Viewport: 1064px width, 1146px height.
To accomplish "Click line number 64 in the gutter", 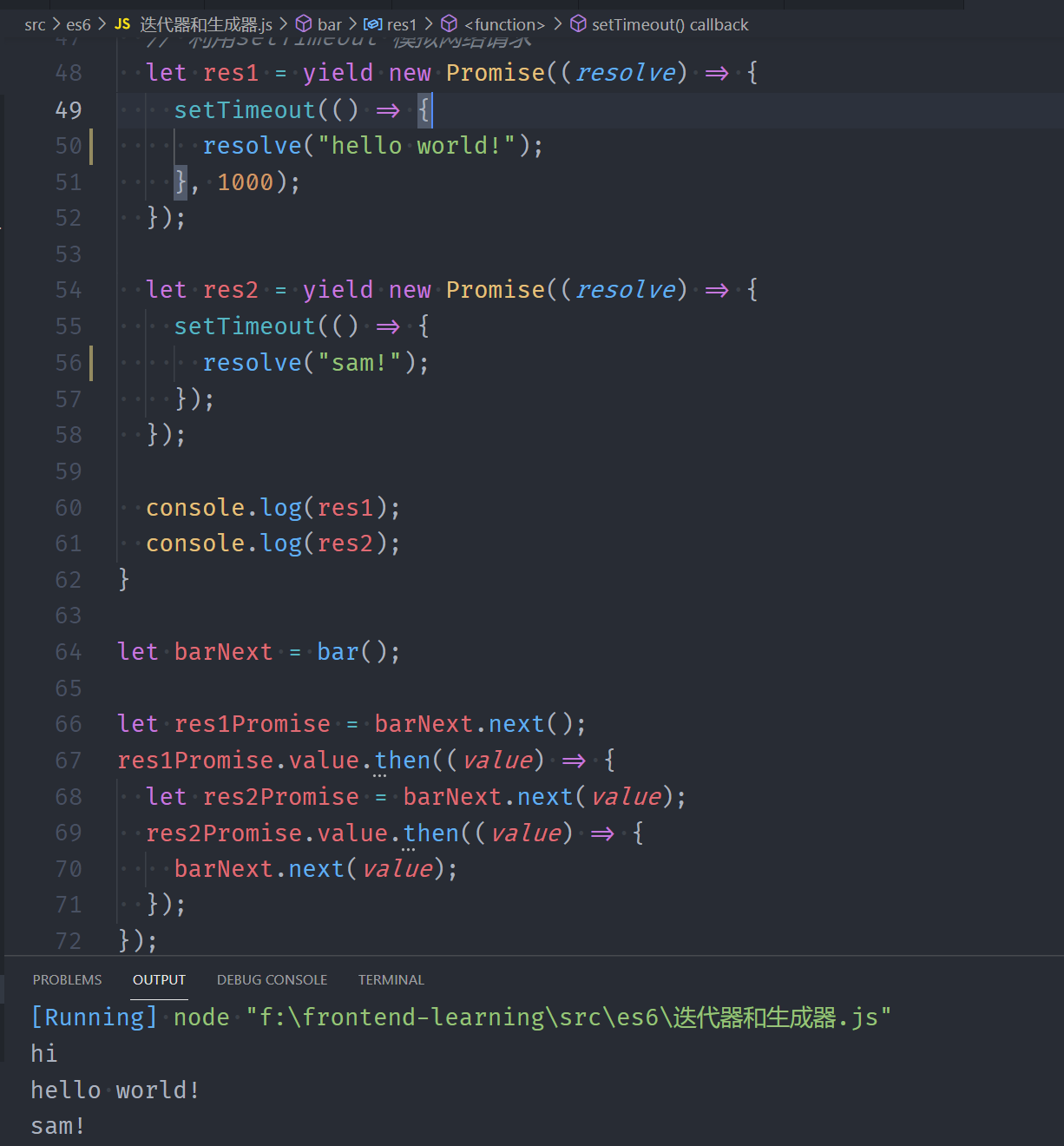I will 69,652.
